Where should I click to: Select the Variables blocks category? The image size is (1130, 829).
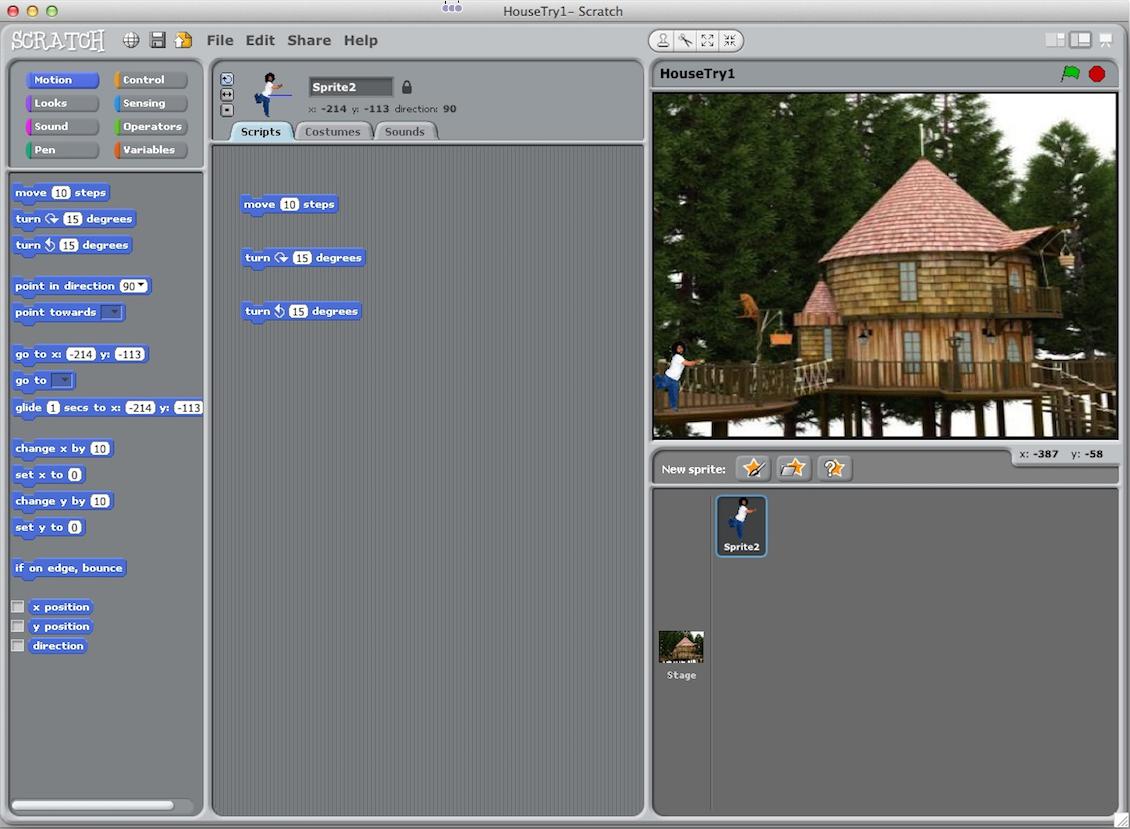(x=149, y=150)
